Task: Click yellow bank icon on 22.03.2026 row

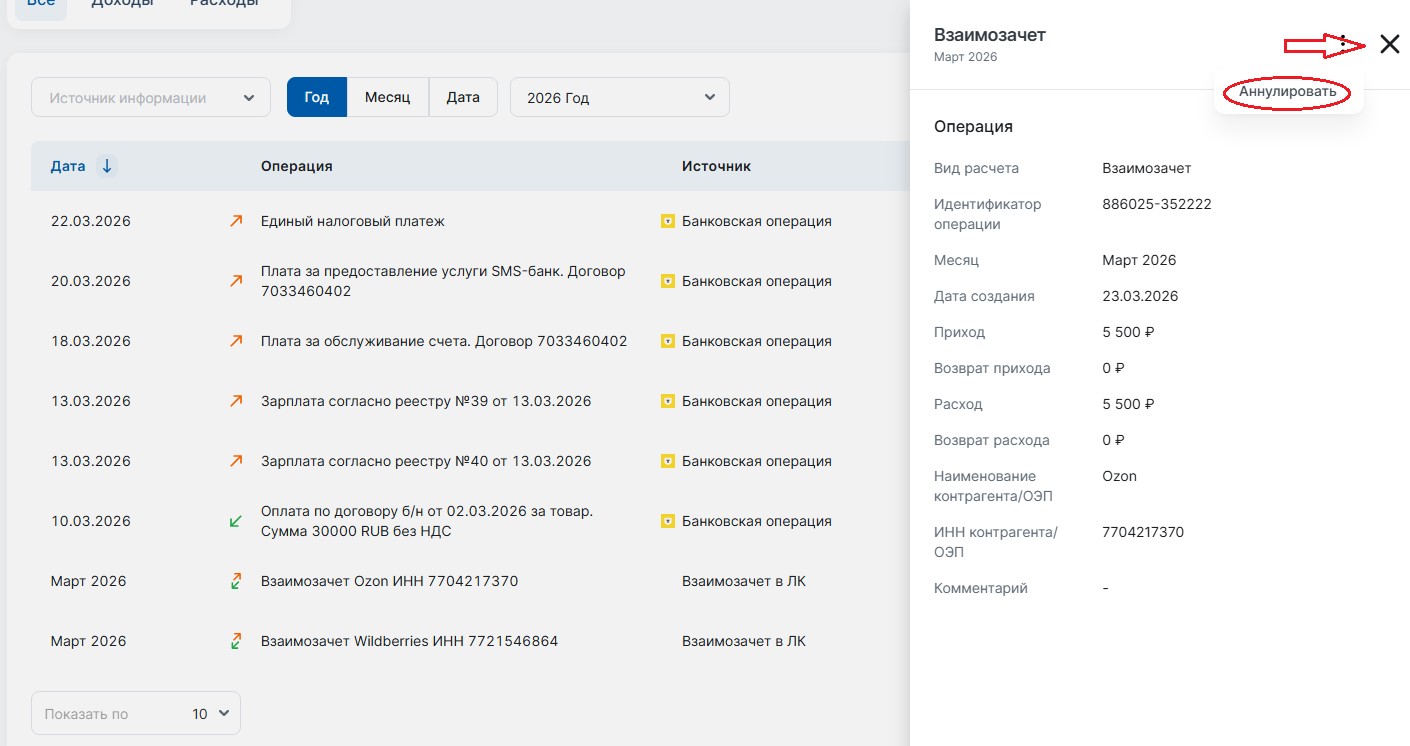Action: pyautogui.click(x=667, y=221)
